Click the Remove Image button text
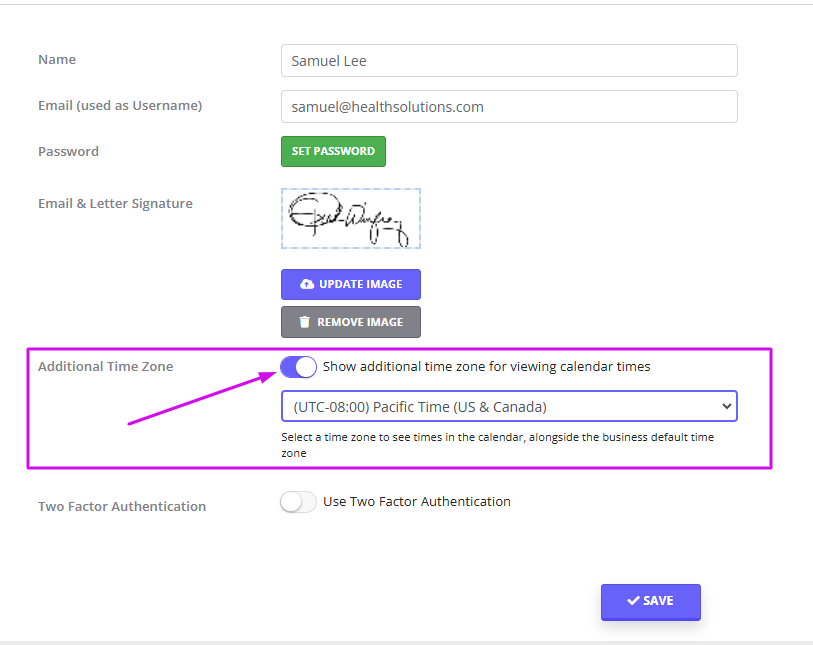 tap(360, 323)
